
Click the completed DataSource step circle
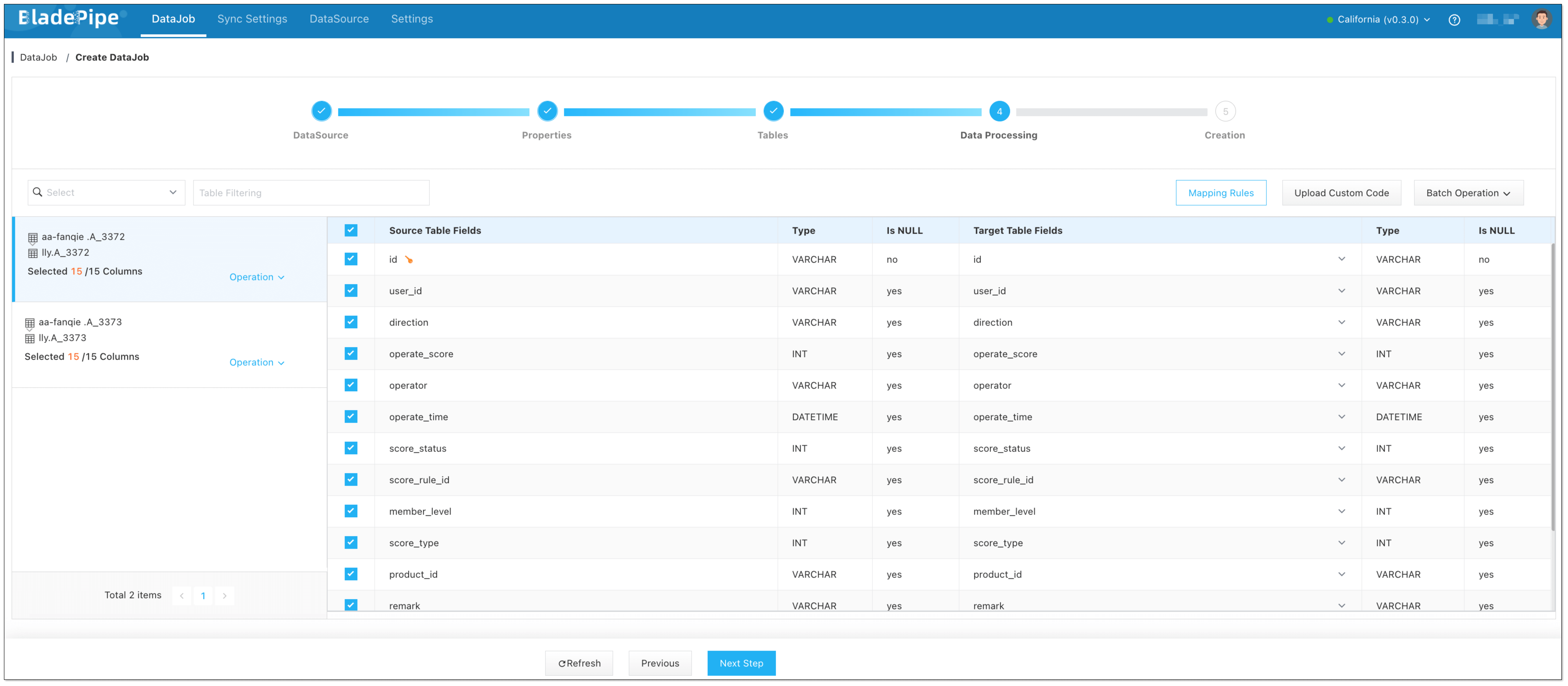tap(321, 111)
